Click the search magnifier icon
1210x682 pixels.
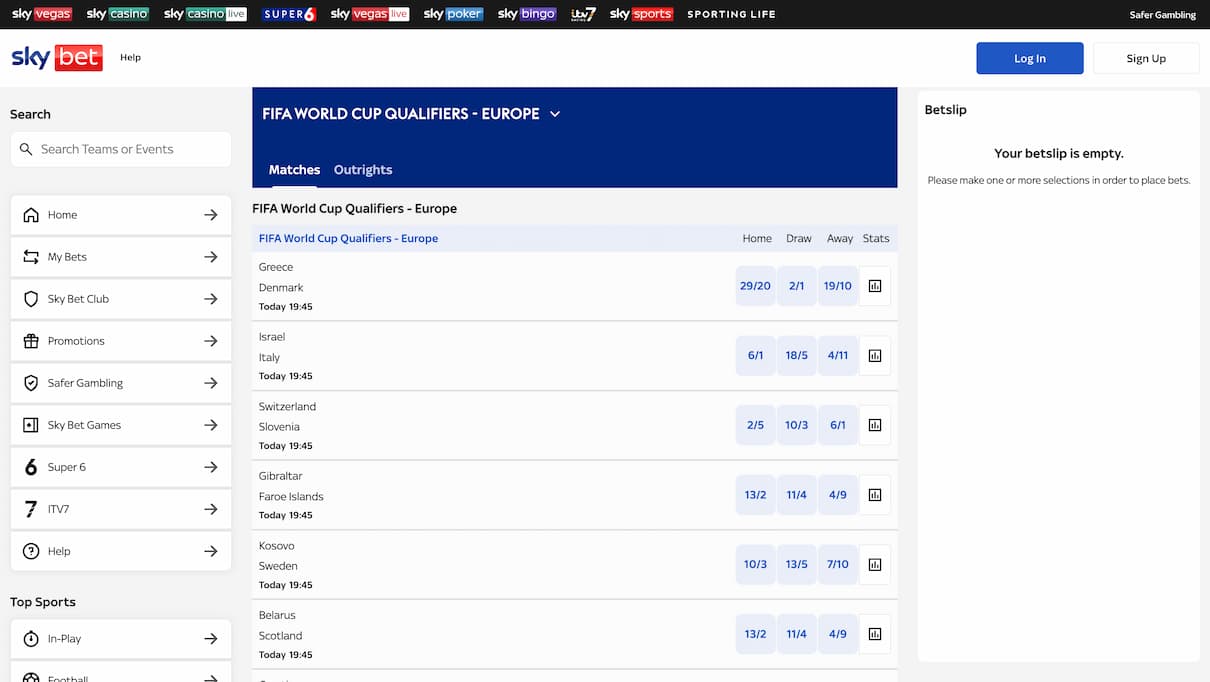26,149
